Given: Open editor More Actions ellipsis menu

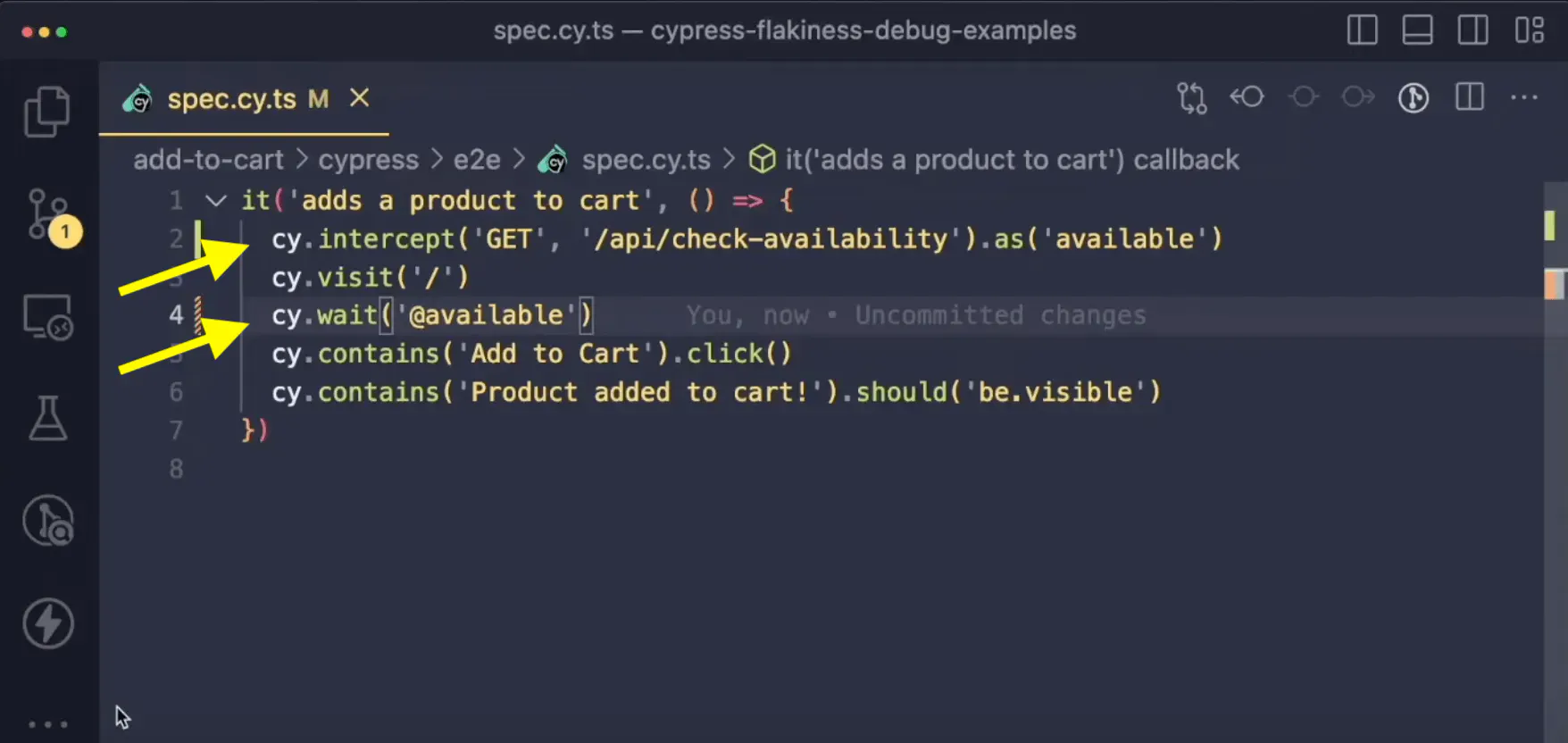Looking at the screenshot, I should pyautogui.click(x=1523, y=97).
